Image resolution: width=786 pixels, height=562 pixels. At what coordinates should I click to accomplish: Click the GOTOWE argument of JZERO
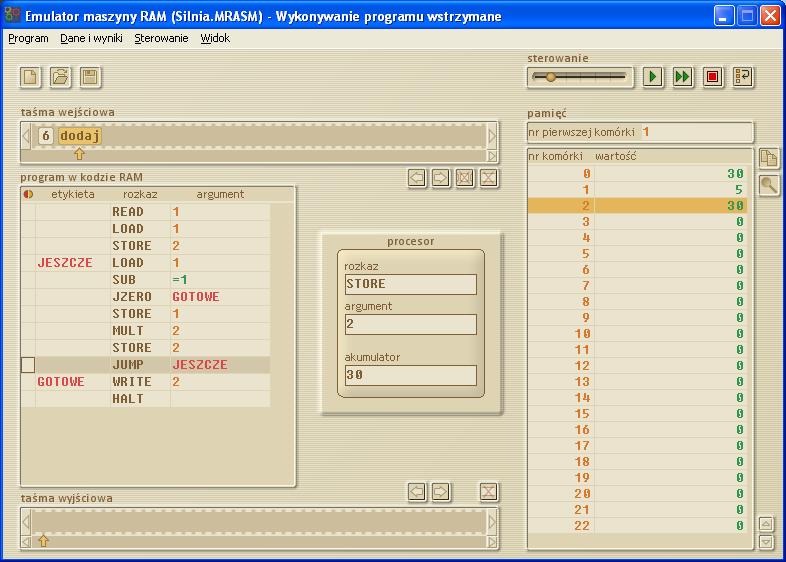[196, 297]
